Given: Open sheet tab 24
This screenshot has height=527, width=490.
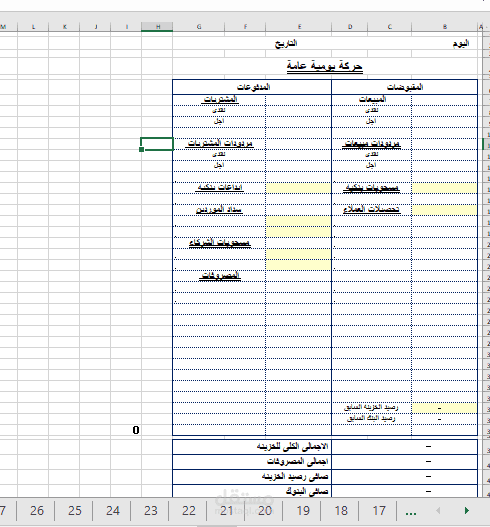Looking at the screenshot, I should (x=113, y=511).
